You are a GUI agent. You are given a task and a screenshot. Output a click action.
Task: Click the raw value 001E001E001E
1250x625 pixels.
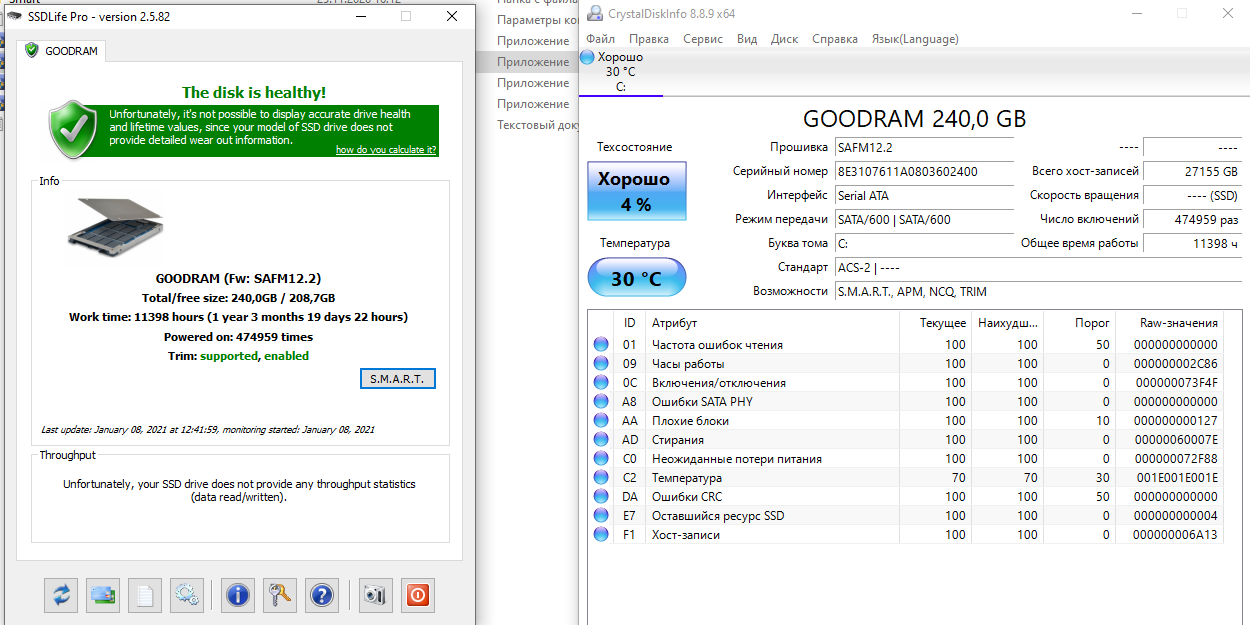[x=1176, y=478]
